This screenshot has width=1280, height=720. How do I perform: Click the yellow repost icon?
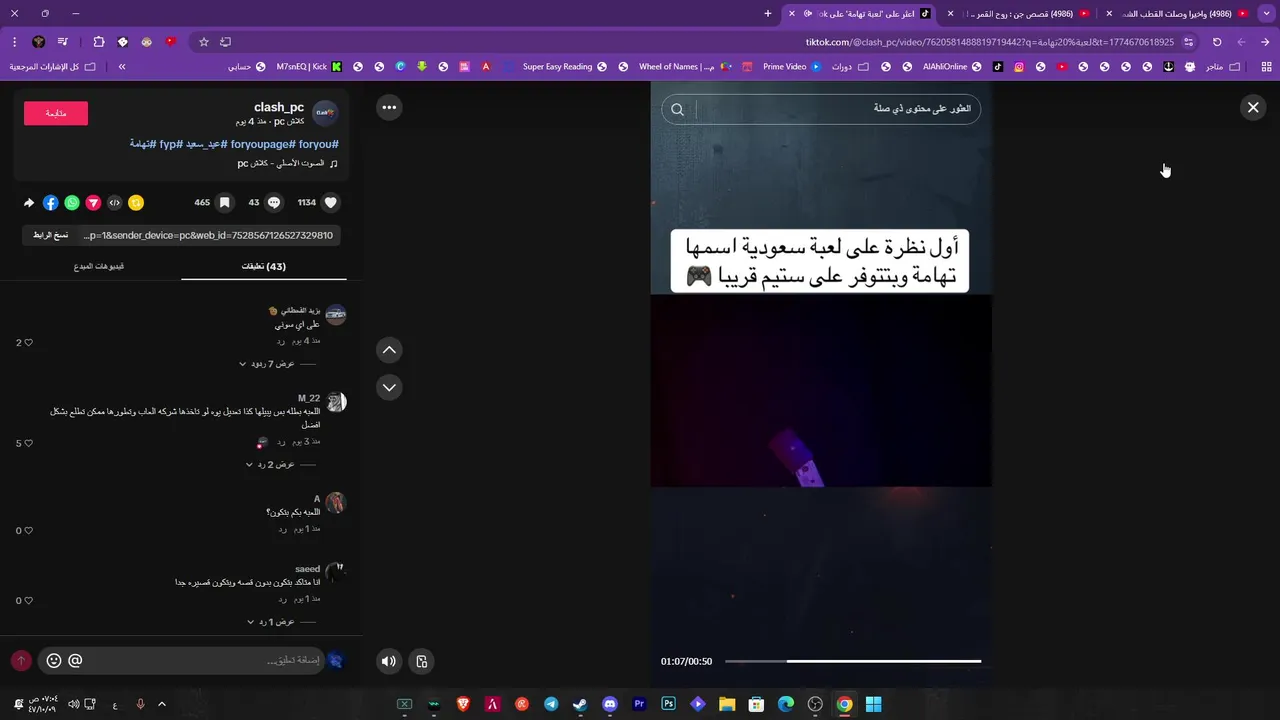pos(136,202)
